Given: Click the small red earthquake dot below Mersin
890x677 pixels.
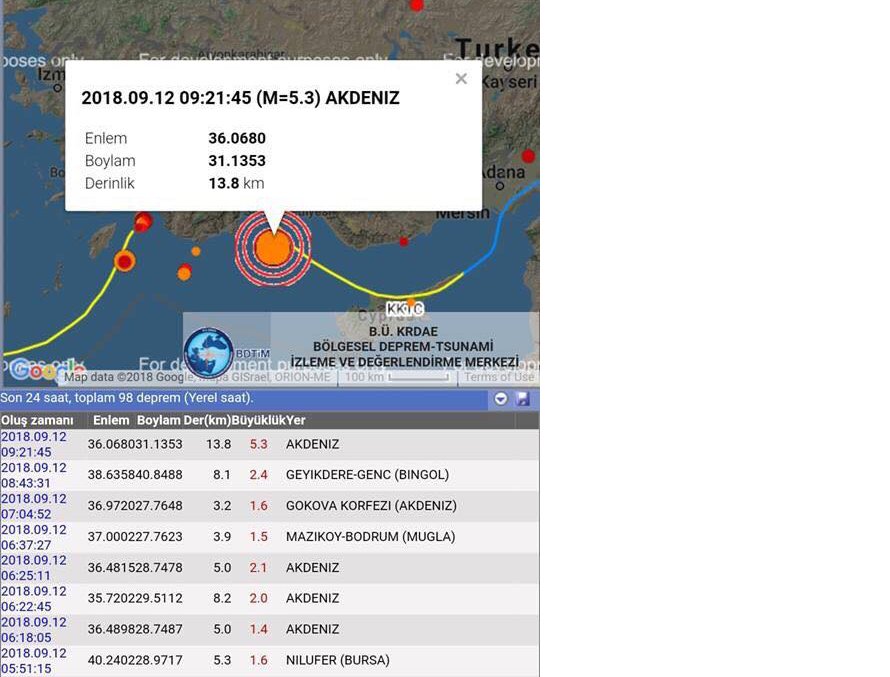Looking at the screenshot, I should [x=404, y=242].
